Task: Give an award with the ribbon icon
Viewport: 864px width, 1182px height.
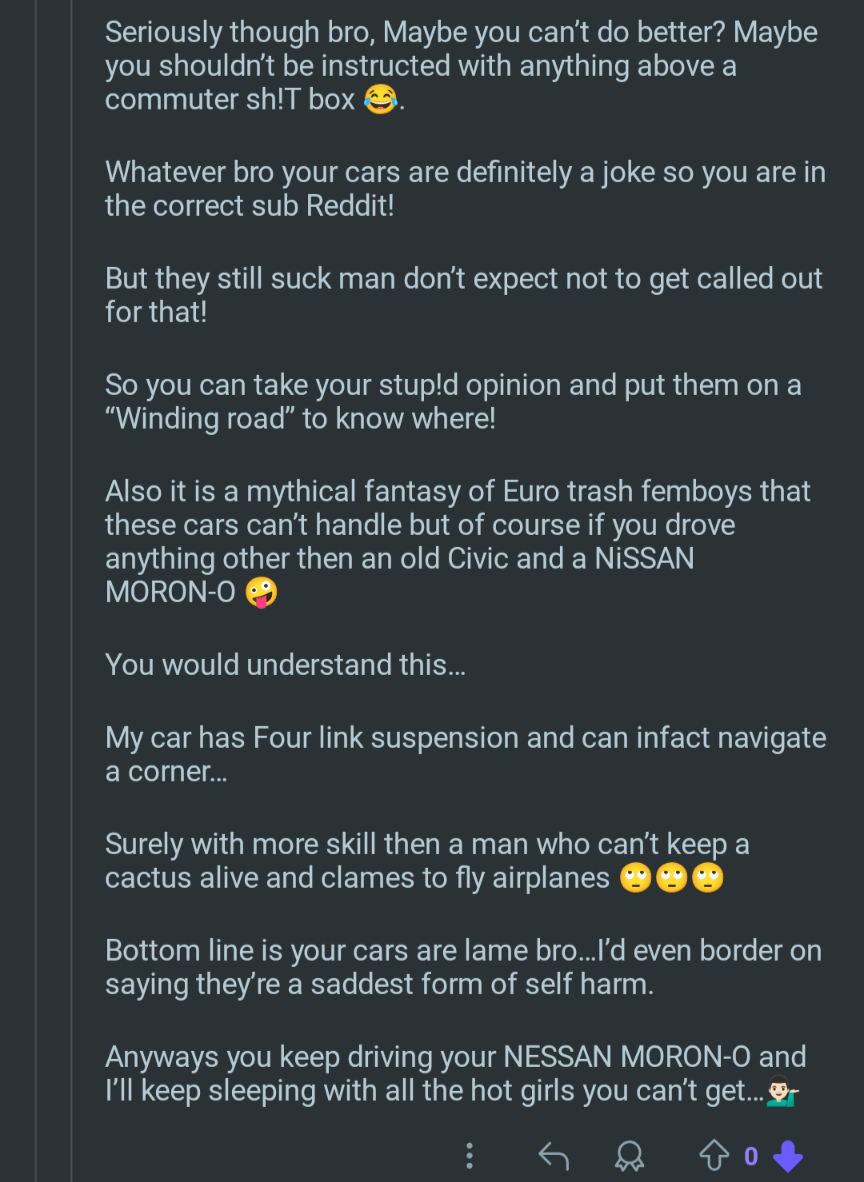Action: tap(629, 1156)
